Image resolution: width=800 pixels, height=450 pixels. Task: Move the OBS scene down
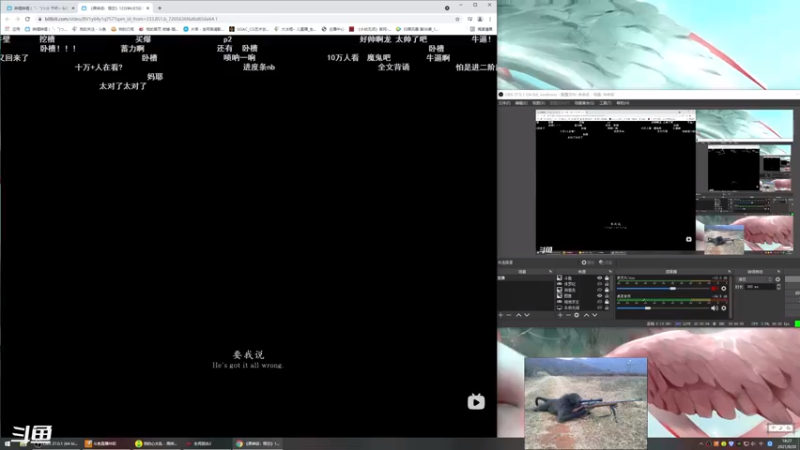527,315
